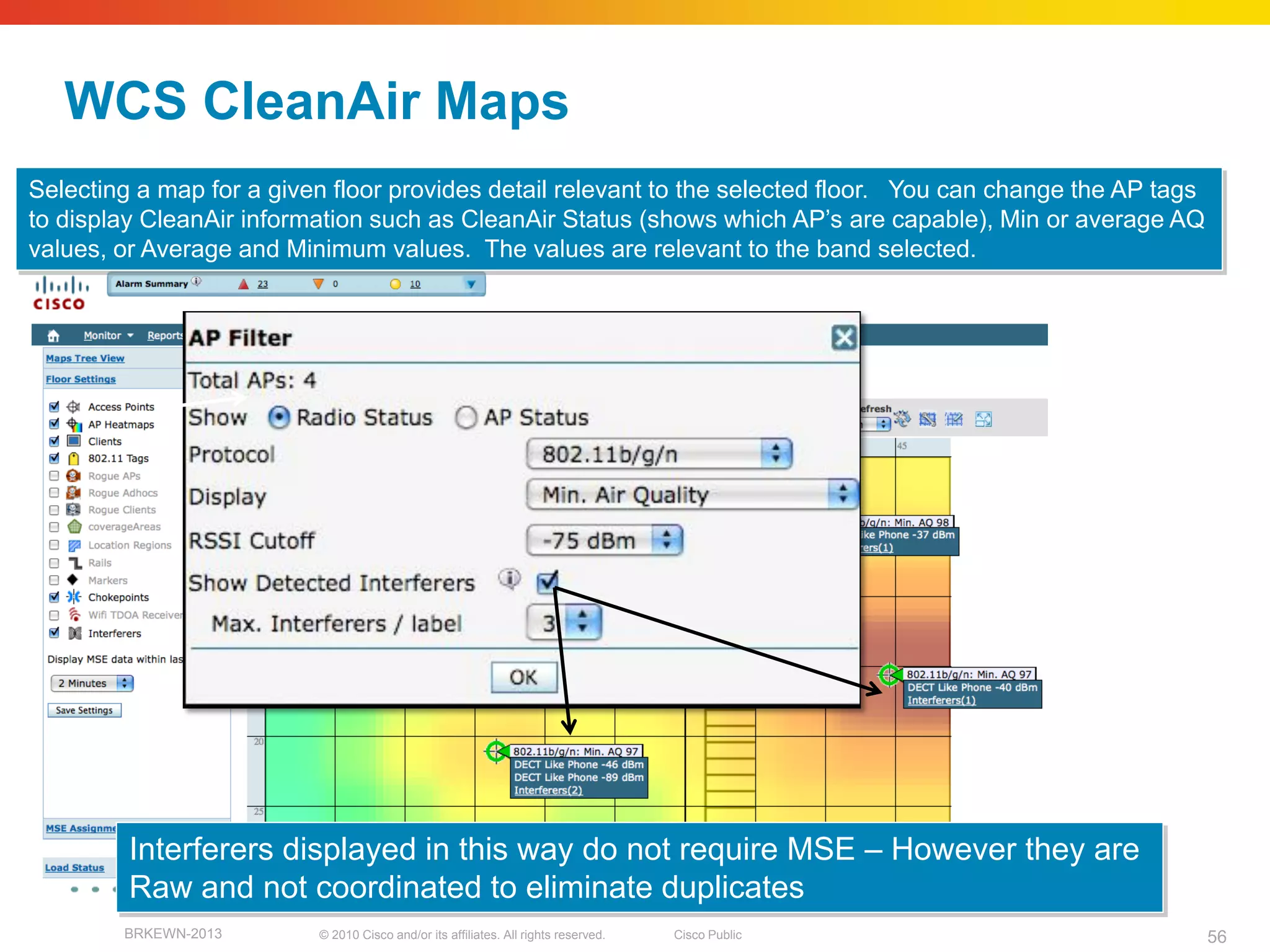
Task: Open the Monitor menu
Action: pos(102,335)
